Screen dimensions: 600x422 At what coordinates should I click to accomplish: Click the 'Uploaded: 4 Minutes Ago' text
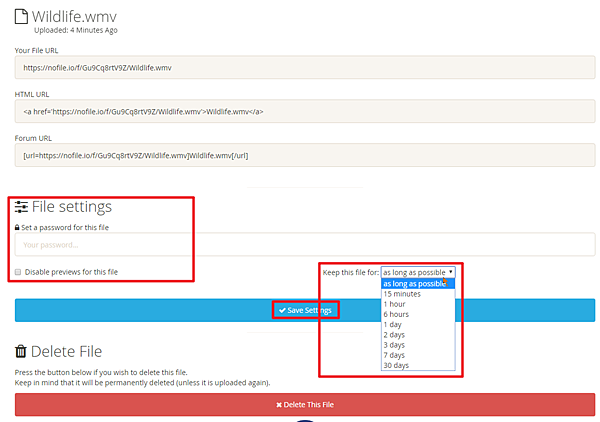point(76,30)
